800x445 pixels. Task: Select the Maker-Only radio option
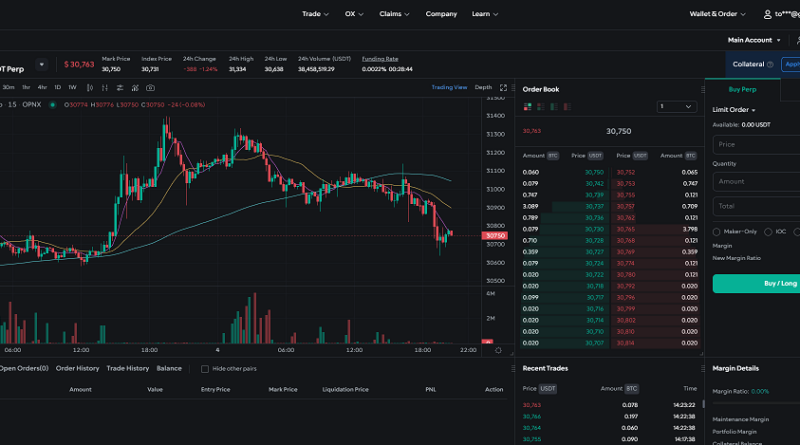[x=716, y=231]
